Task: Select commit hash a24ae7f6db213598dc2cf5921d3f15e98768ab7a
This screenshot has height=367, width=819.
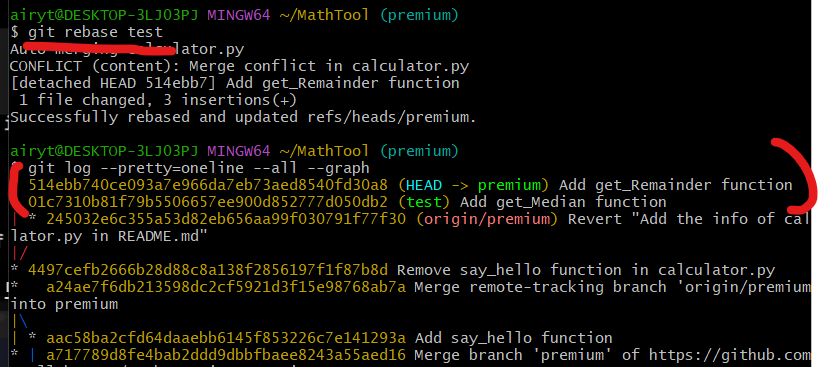Action: [x=226, y=287]
